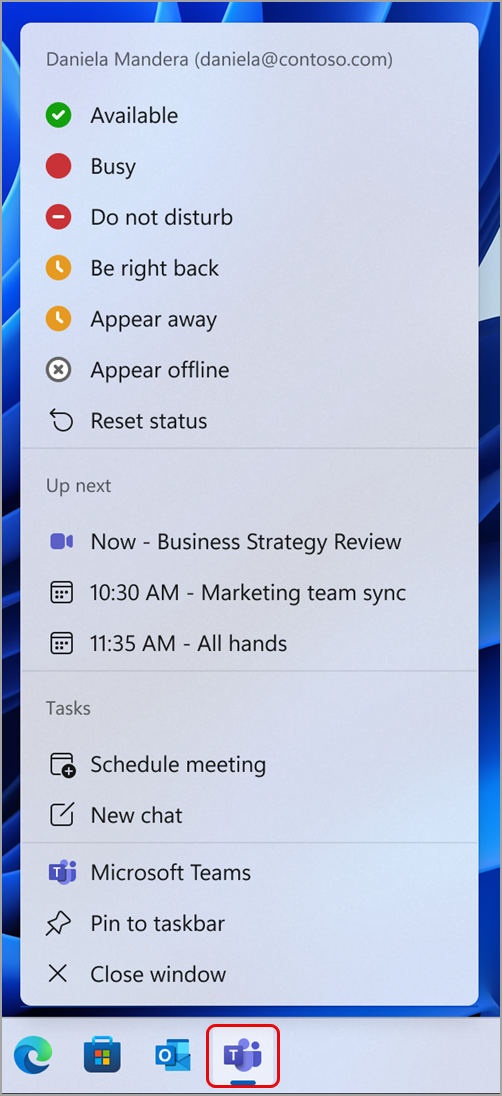The image size is (502, 1096).
Task: Click the Tasks section label
Action: [x=68, y=708]
